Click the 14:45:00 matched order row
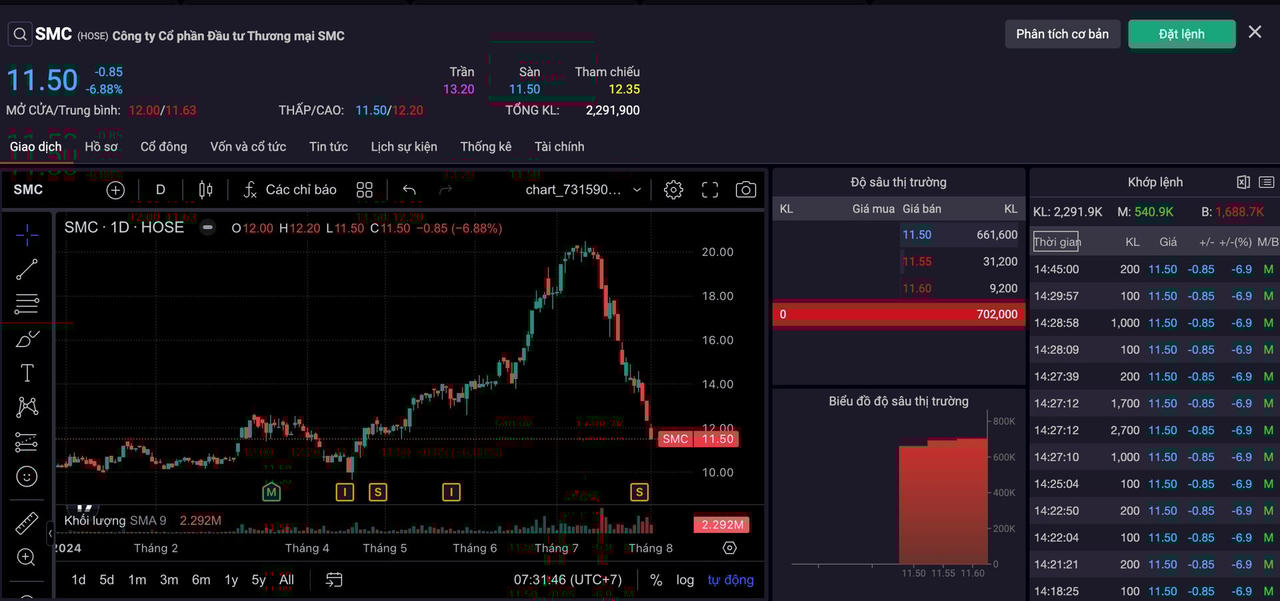This screenshot has height=601, width=1280. [x=1155, y=269]
